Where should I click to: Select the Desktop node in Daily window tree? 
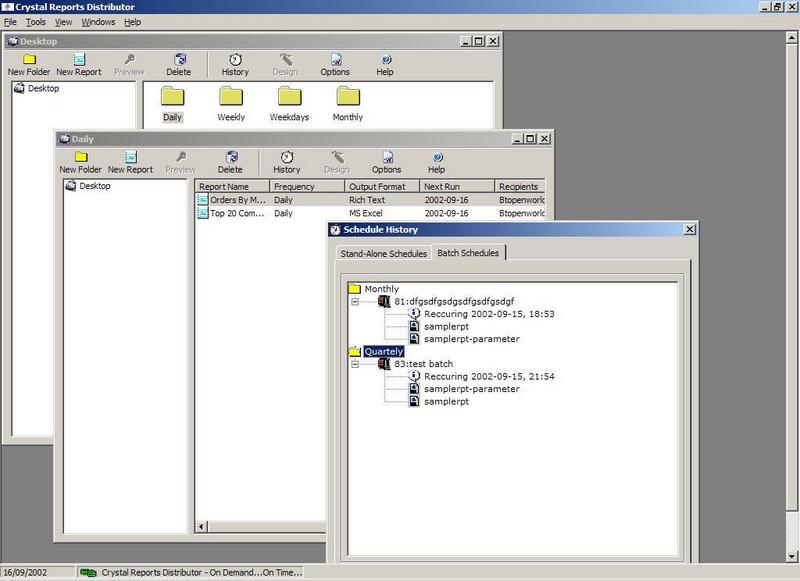tap(95, 186)
